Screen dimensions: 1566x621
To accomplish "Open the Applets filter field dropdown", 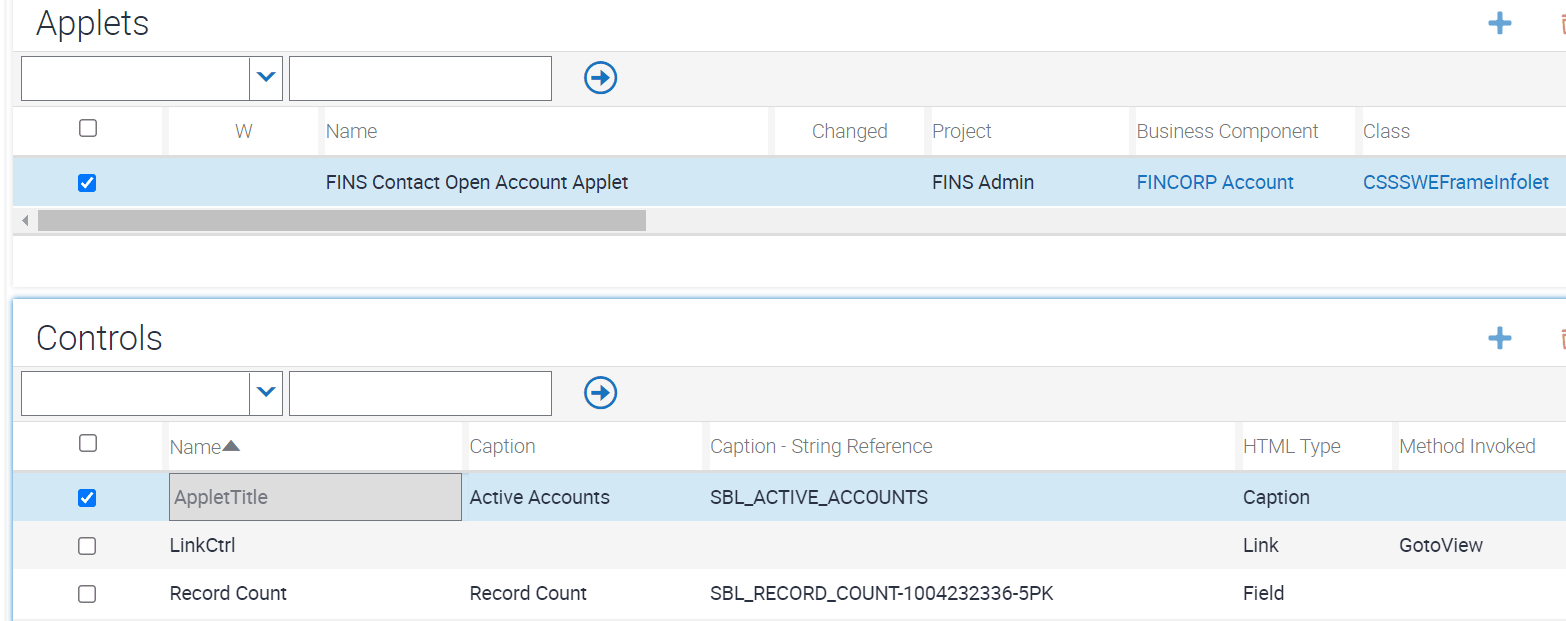I will coord(266,77).
